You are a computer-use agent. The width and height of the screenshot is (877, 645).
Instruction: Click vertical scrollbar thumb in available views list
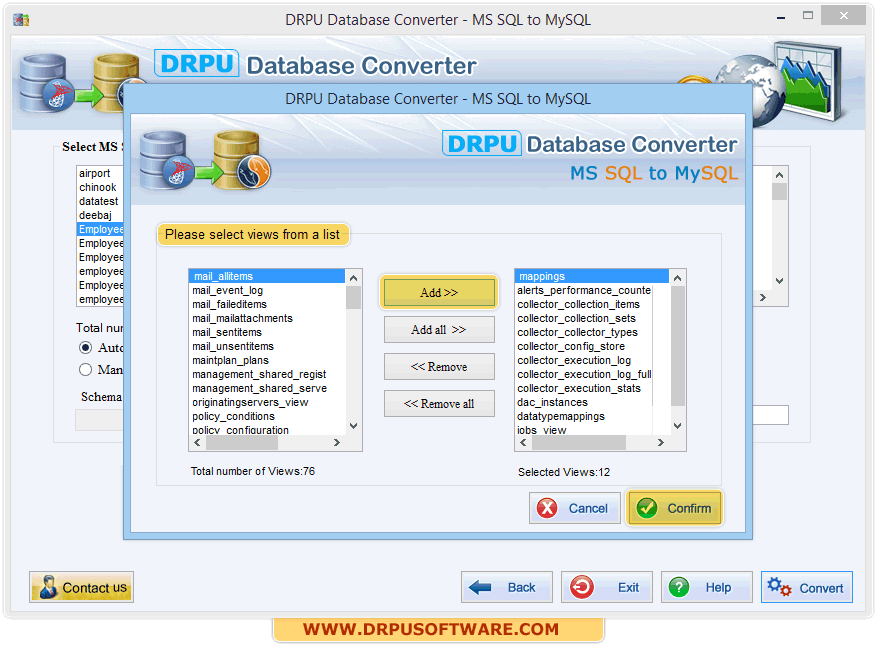click(353, 298)
